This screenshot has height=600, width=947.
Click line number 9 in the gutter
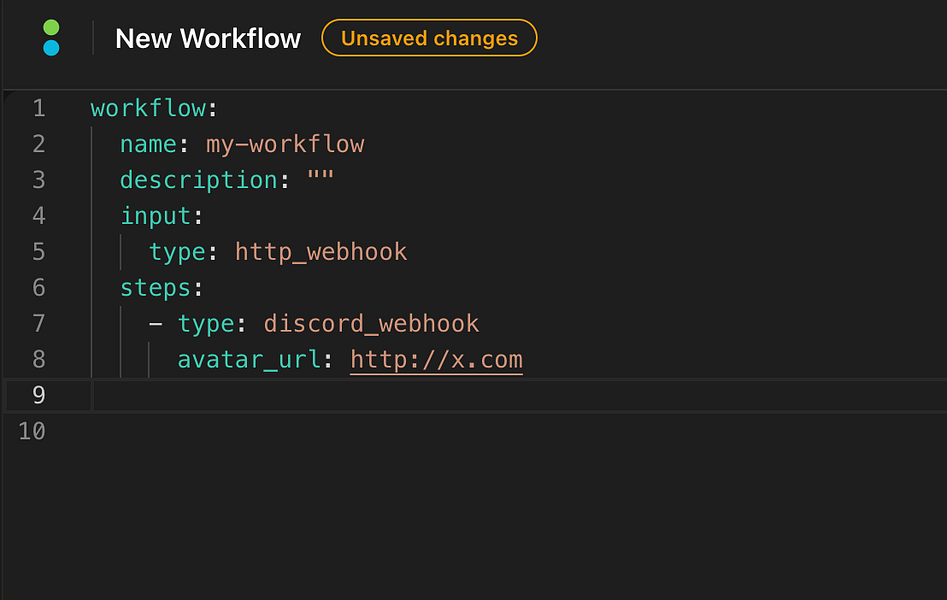(x=38, y=395)
